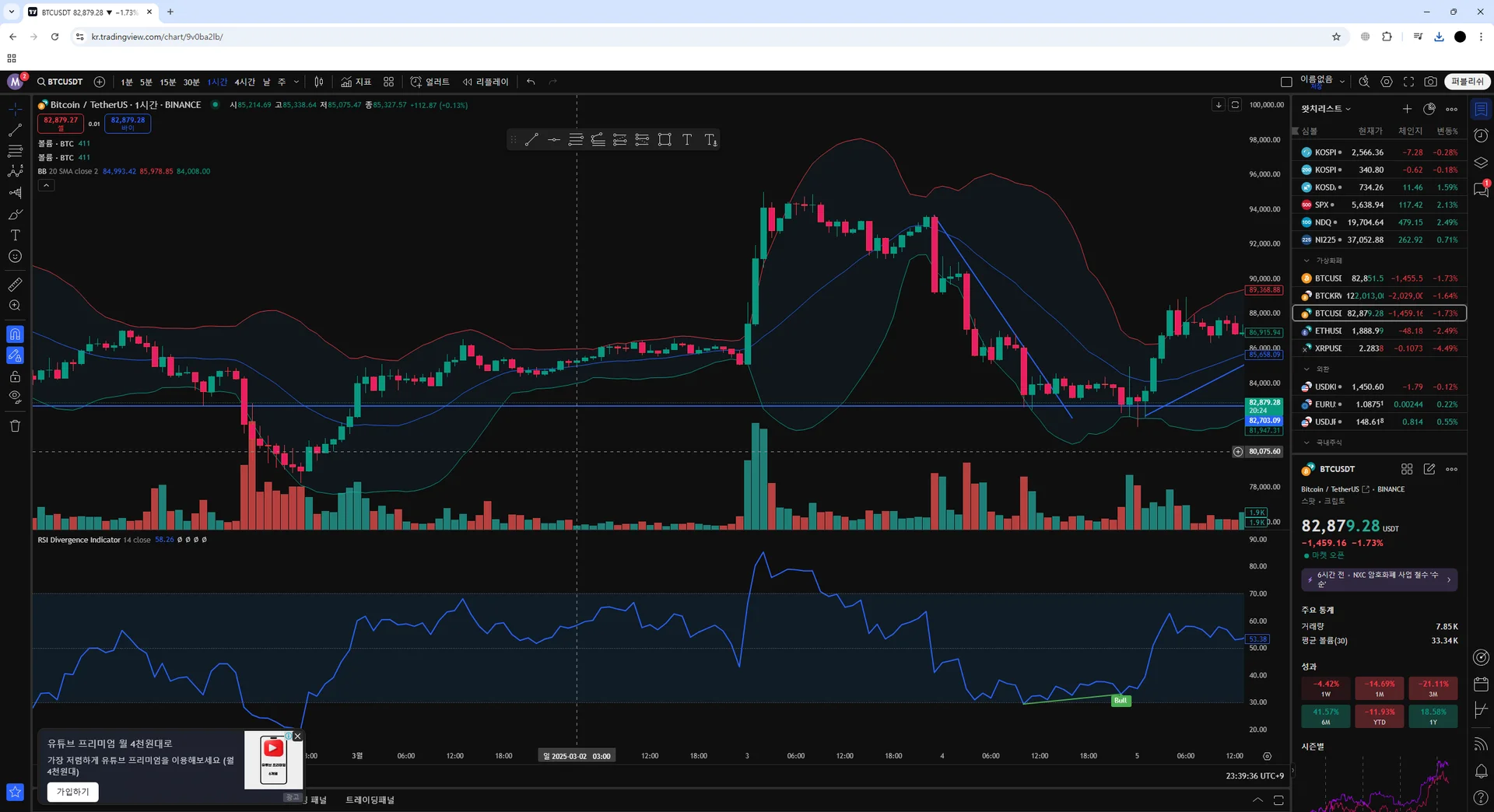Expand the timeframe intervals dropdown arrow
The width and height of the screenshot is (1494, 812).
point(296,82)
